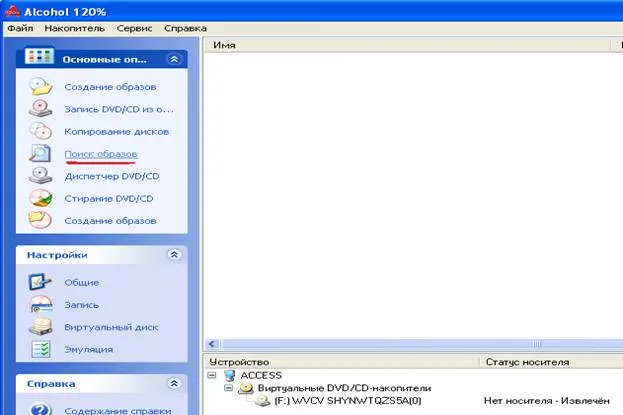Click the Справка panel title
The height and width of the screenshot is (415, 623).
(51, 384)
